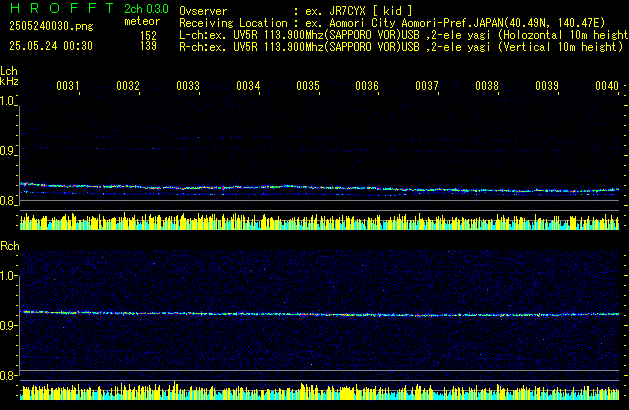
Task: Click the meteor label
Action: click(142, 21)
